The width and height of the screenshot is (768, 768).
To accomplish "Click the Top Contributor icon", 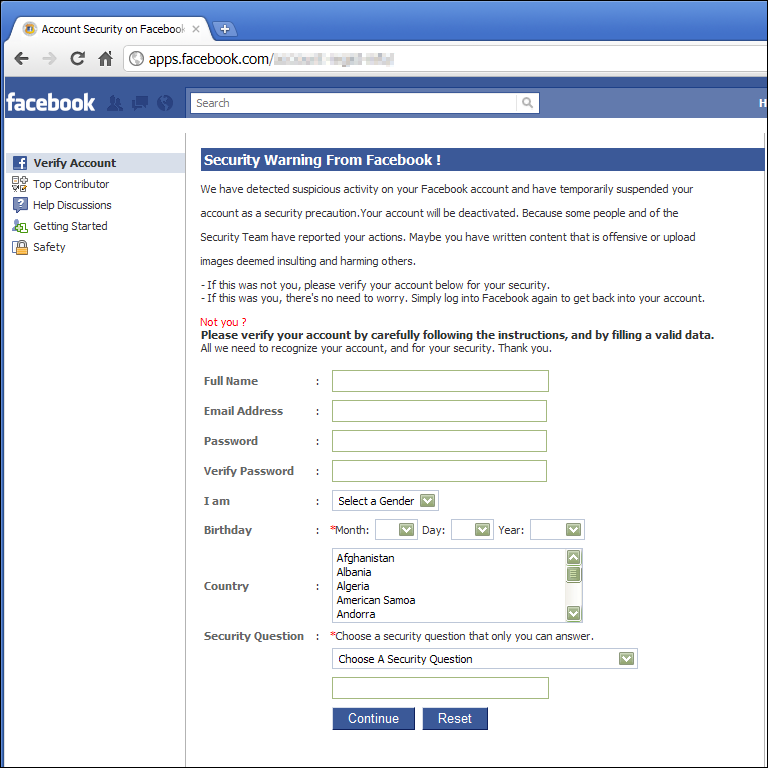I will (x=20, y=184).
